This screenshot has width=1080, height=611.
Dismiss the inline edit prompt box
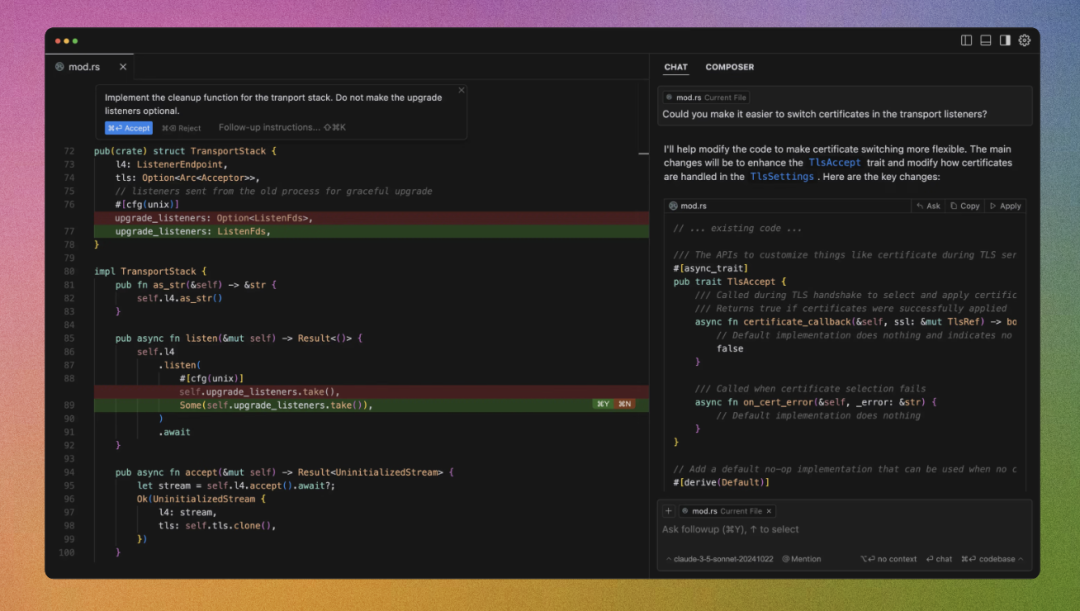pyautogui.click(x=461, y=90)
